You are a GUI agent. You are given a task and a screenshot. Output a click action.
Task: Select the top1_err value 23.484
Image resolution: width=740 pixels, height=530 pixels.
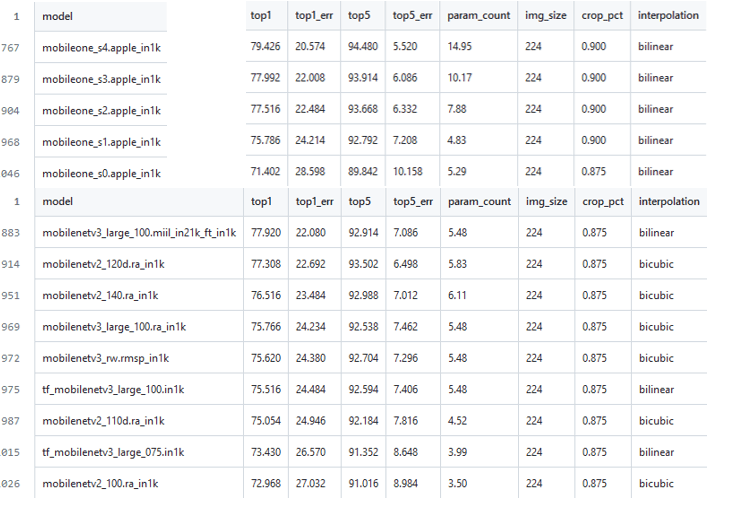pos(311,295)
